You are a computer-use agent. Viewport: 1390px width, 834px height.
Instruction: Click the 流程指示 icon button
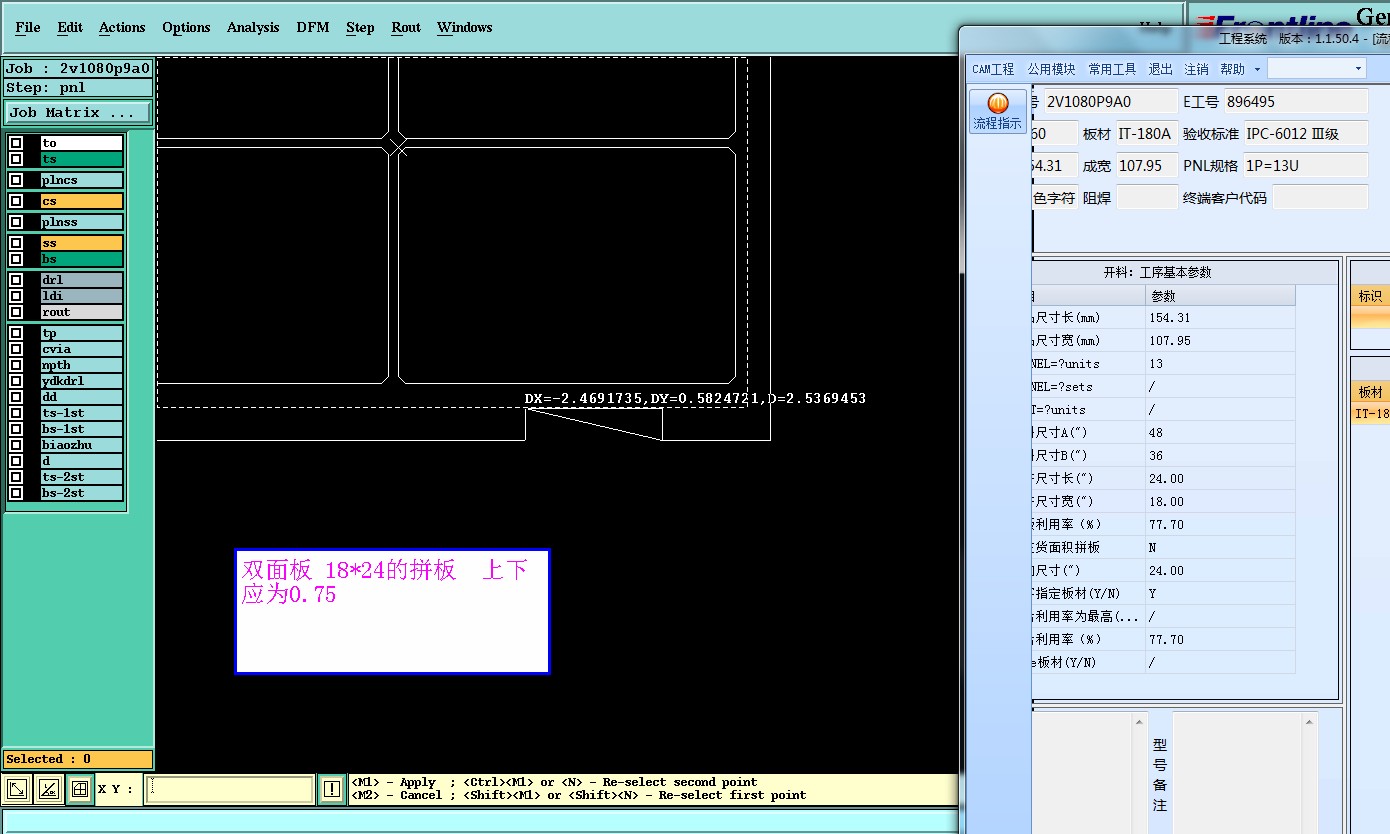tap(998, 111)
